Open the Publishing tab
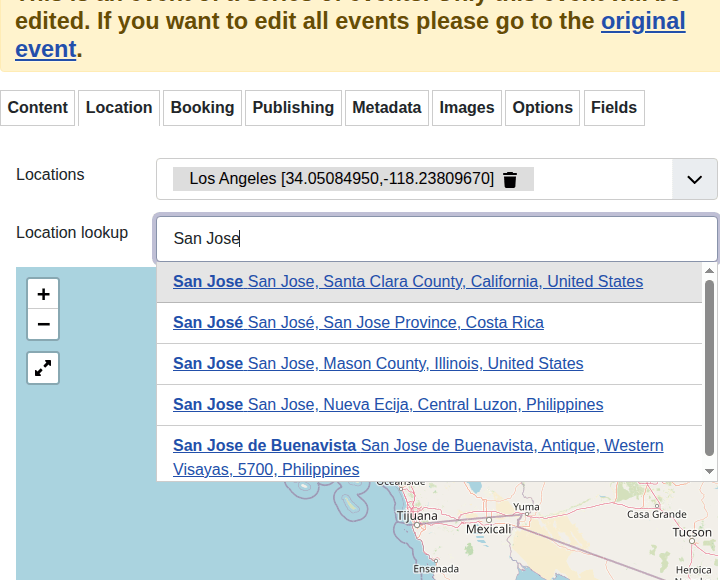 point(293,108)
